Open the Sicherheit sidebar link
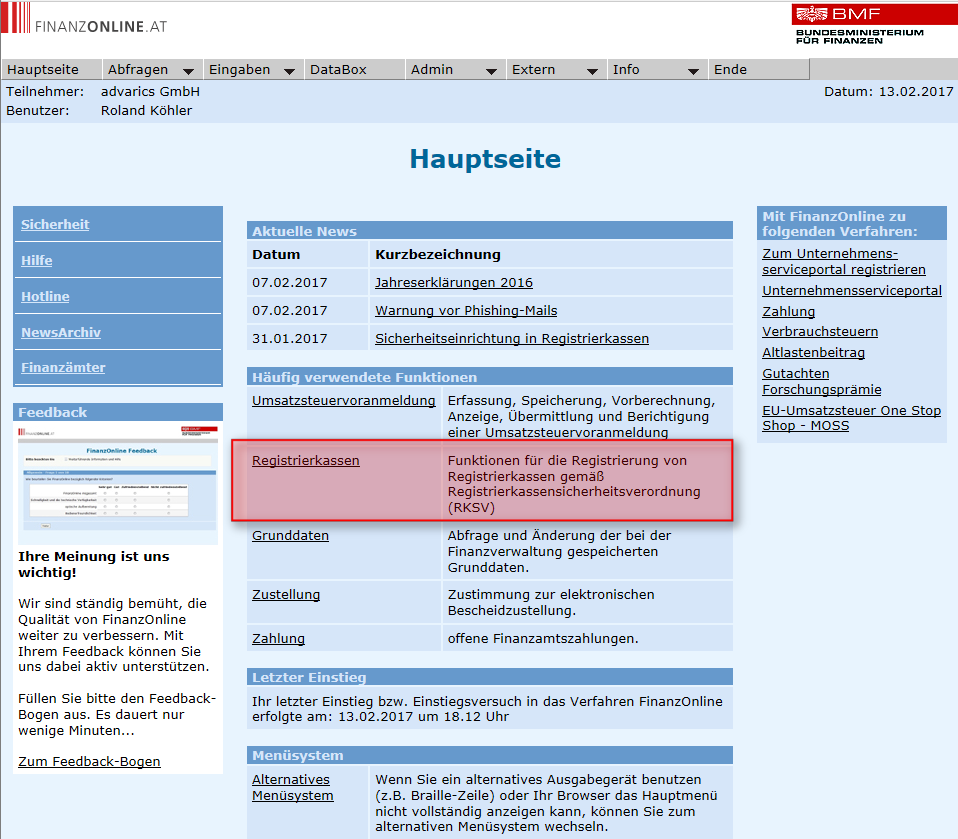Viewport: 958px width, 839px height. [55, 224]
